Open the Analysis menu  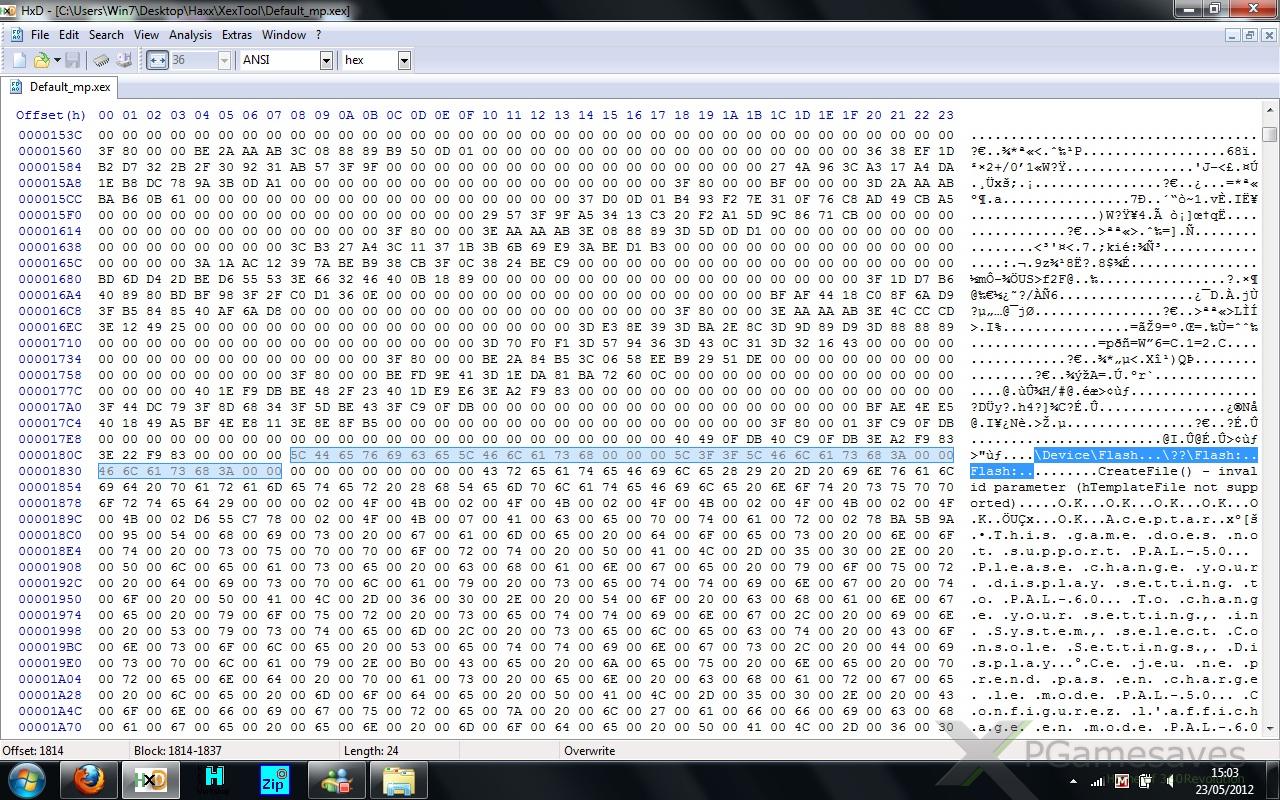[190, 34]
